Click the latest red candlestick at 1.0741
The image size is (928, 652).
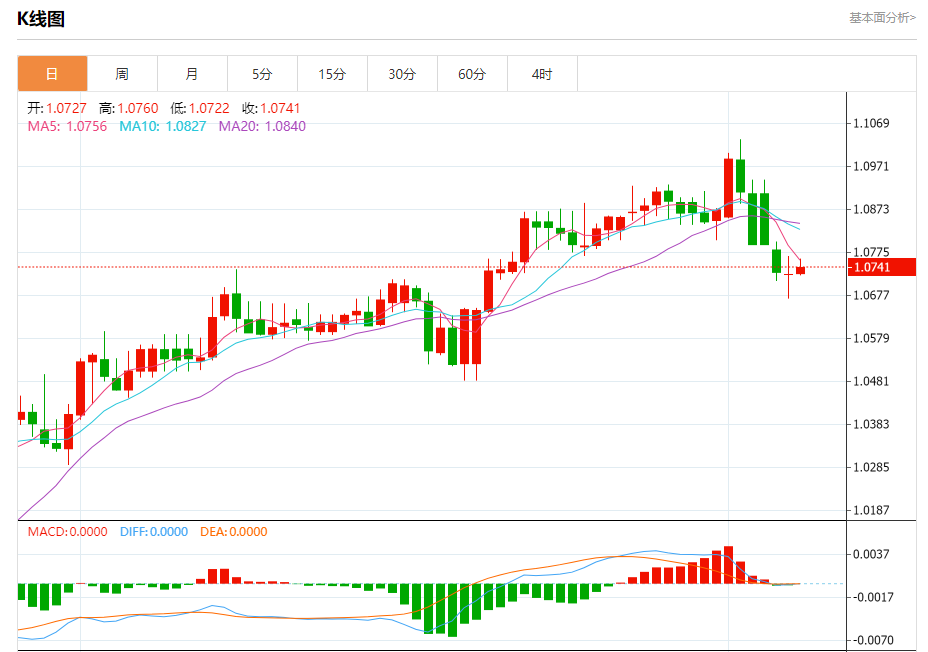[x=800, y=270]
